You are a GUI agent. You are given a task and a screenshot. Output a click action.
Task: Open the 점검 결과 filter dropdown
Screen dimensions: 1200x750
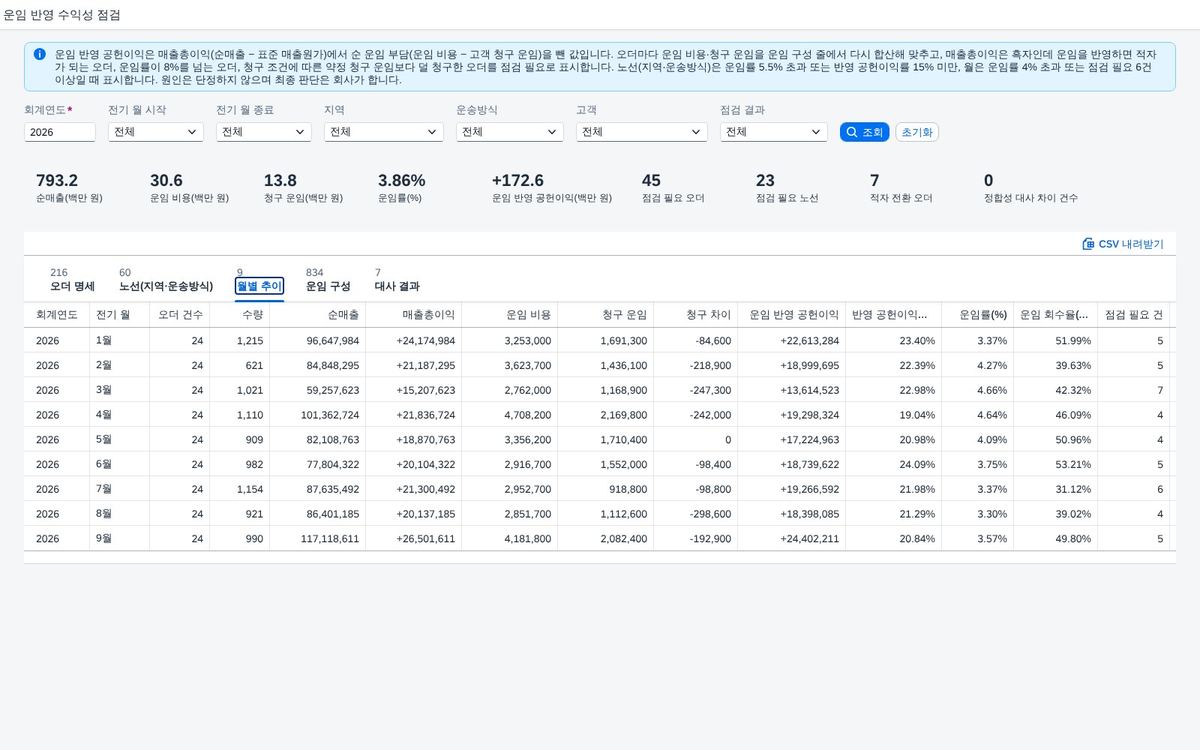click(773, 132)
